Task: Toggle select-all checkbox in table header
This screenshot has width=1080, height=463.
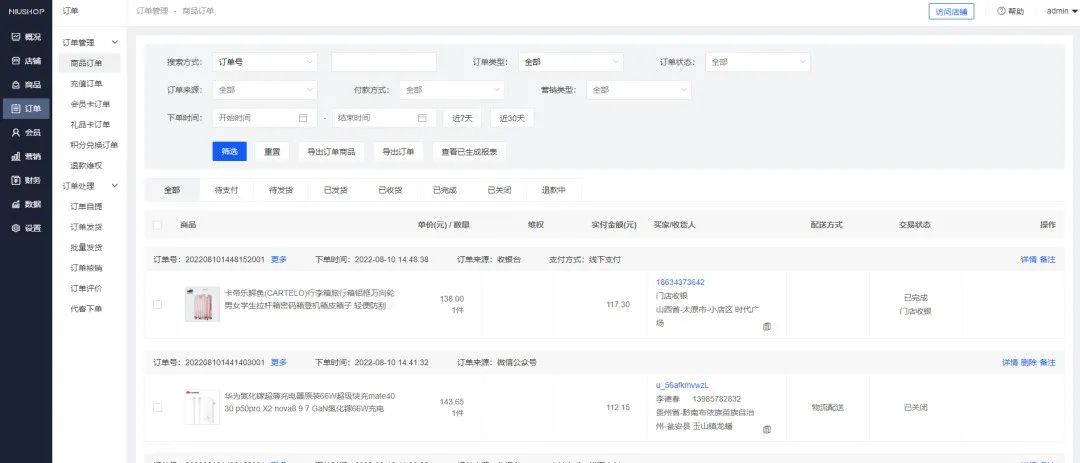Action: tap(157, 225)
